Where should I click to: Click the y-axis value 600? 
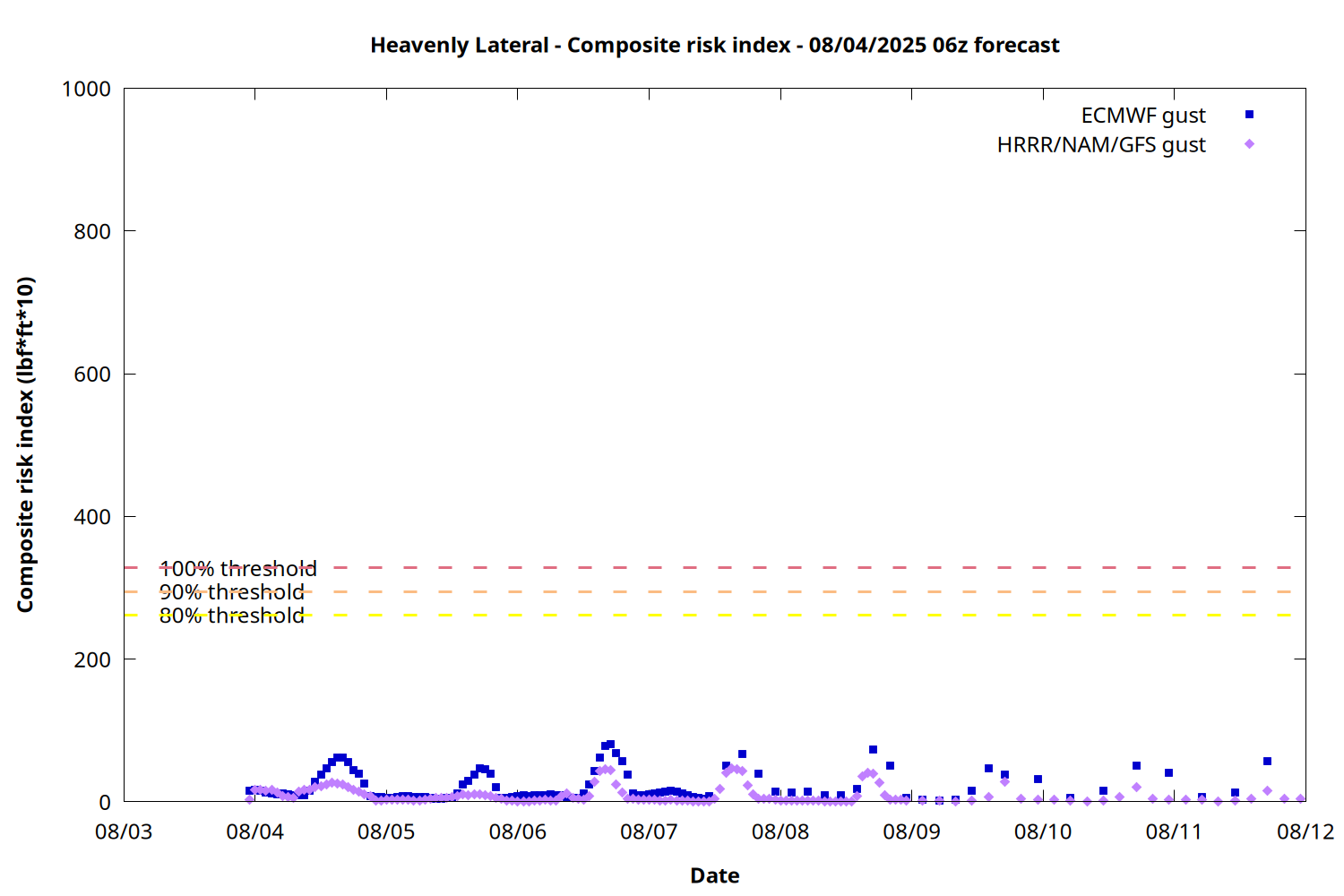pyautogui.click(x=92, y=375)
